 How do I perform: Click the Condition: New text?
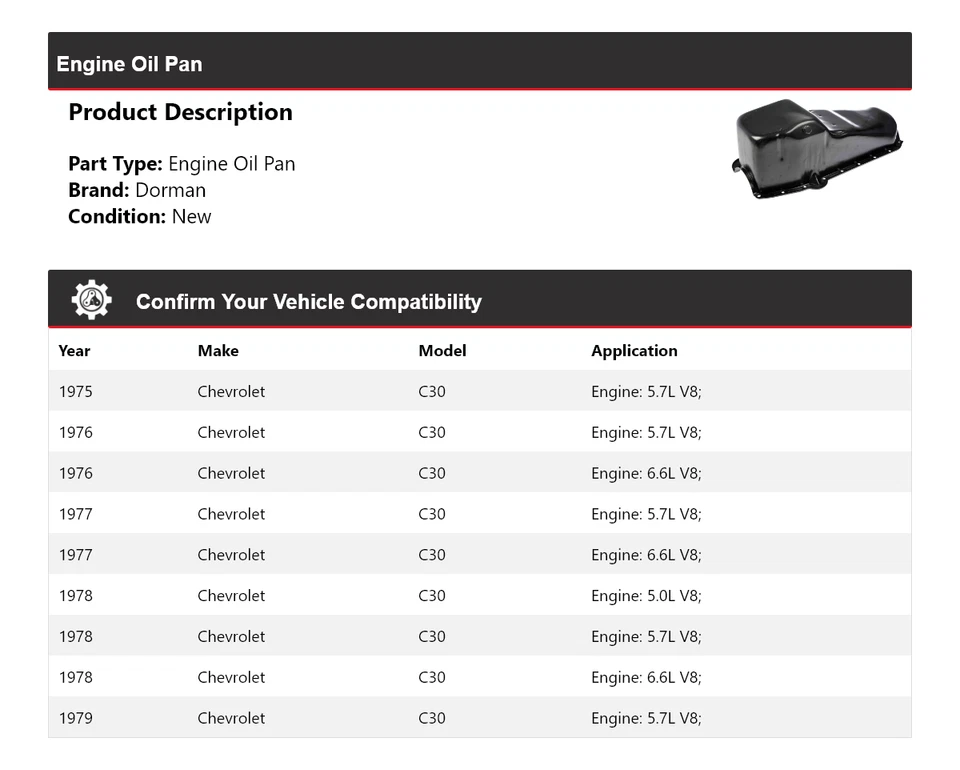(x=140, y=217)
